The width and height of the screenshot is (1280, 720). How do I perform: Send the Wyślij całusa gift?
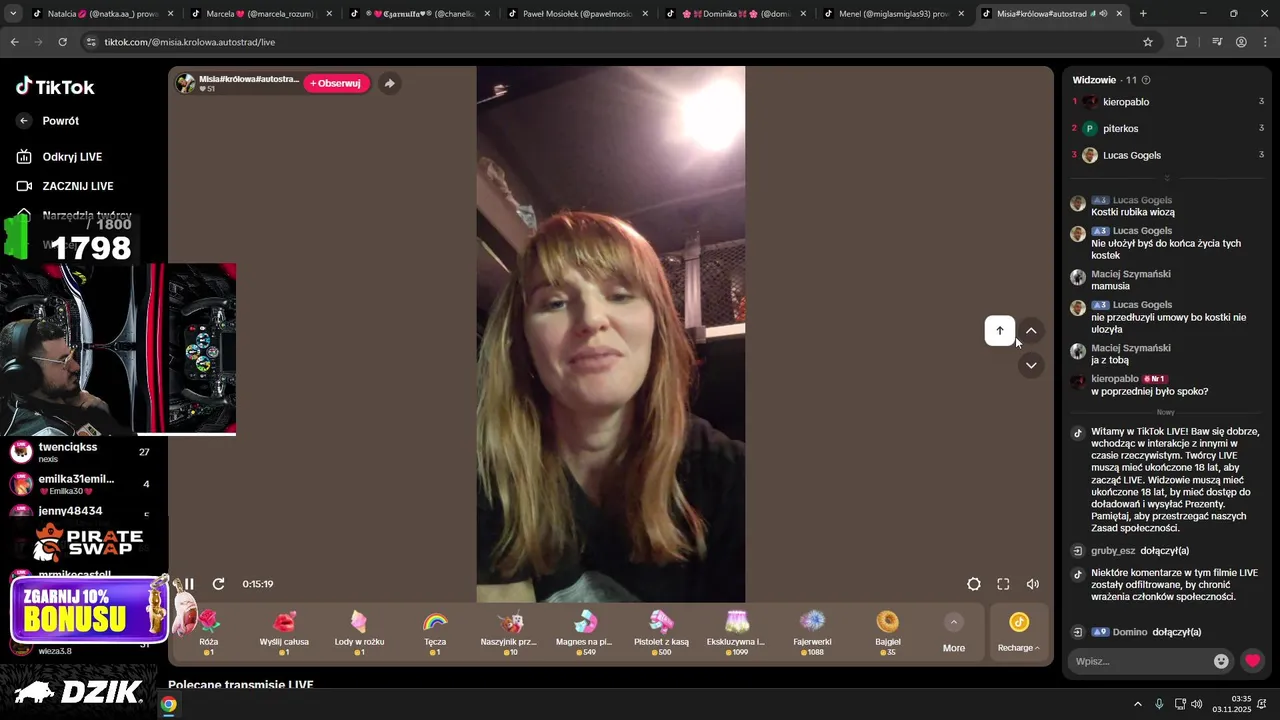point(284,632)
